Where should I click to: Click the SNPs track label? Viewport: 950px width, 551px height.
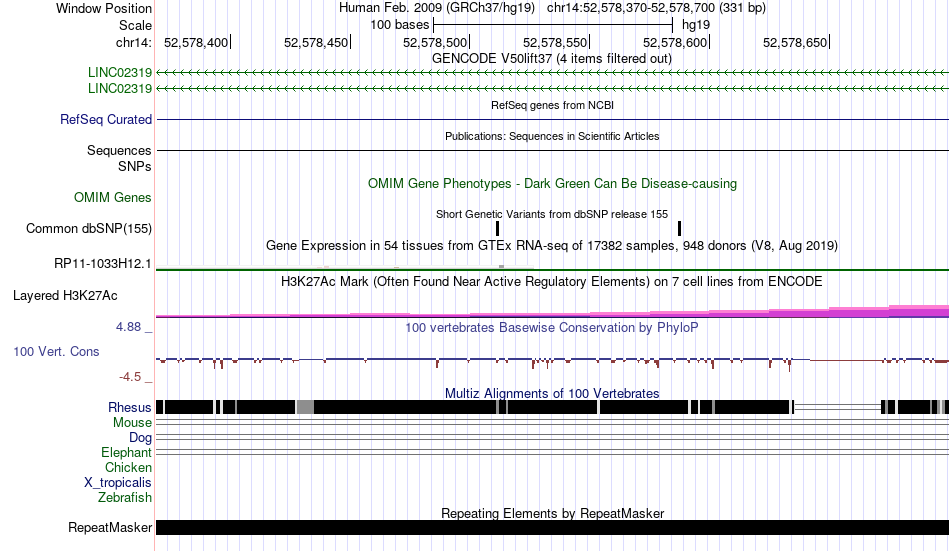(x=135, y=166)
